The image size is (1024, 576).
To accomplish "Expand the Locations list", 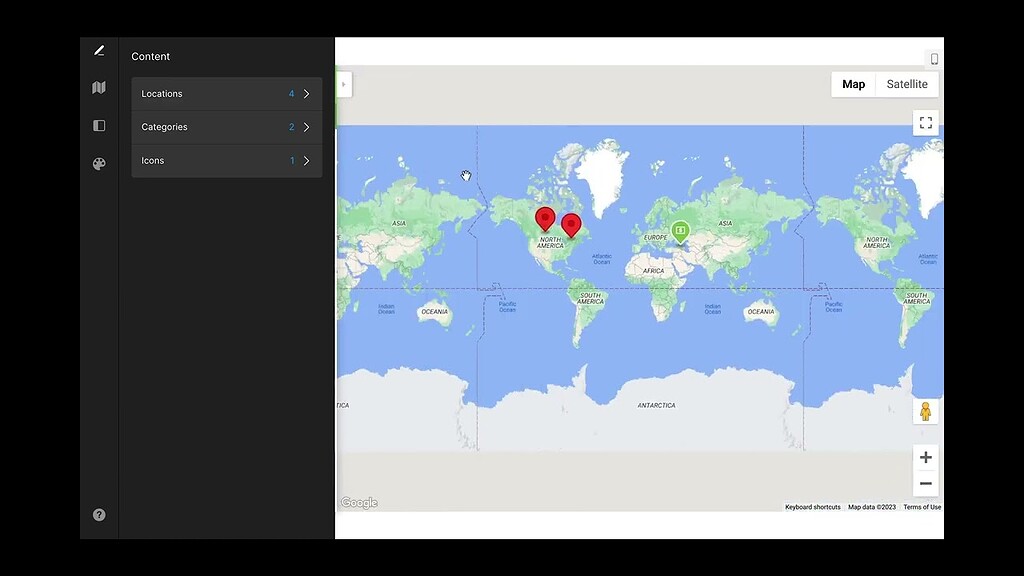I will [x=227, y=93].
